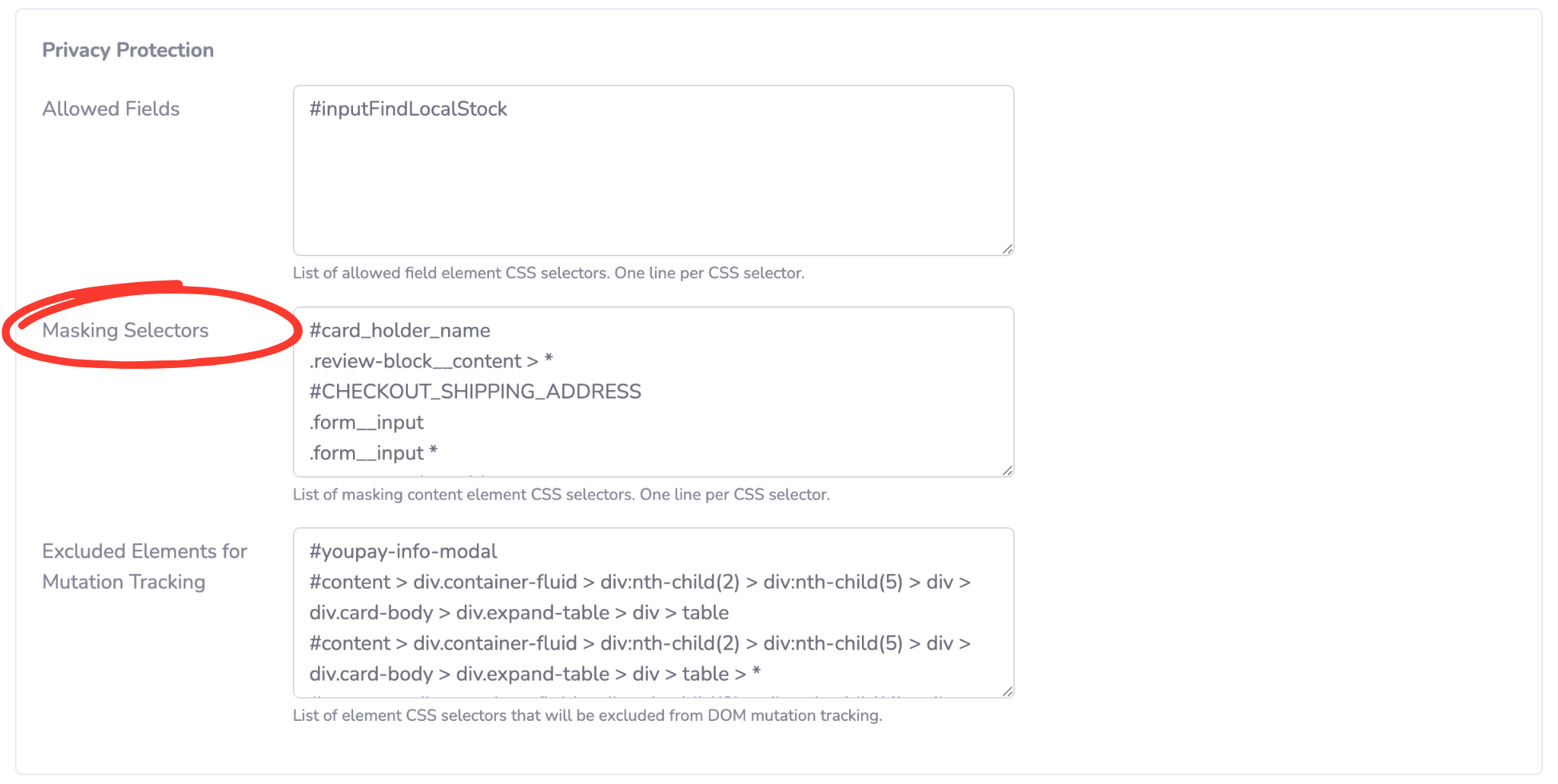1558x784 pixels.
Task: Click inside the Allowed Fields text area
Action: [653, 183]
